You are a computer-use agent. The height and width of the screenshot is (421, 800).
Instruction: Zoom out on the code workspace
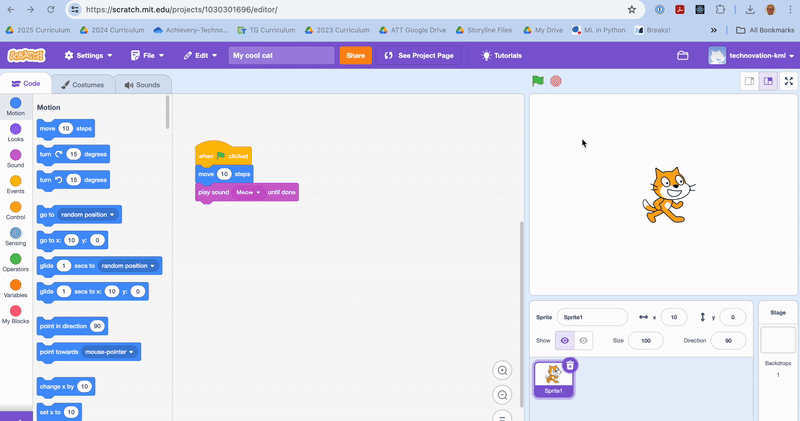(x=502, y=394)
